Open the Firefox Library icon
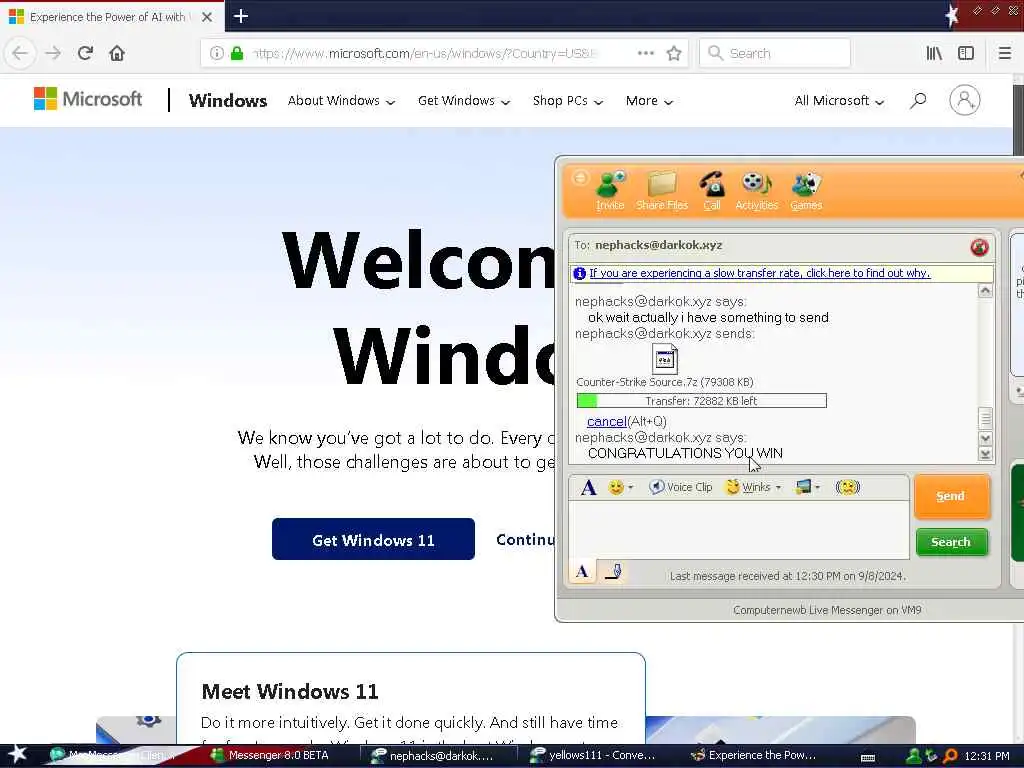 tap(935, 53)
